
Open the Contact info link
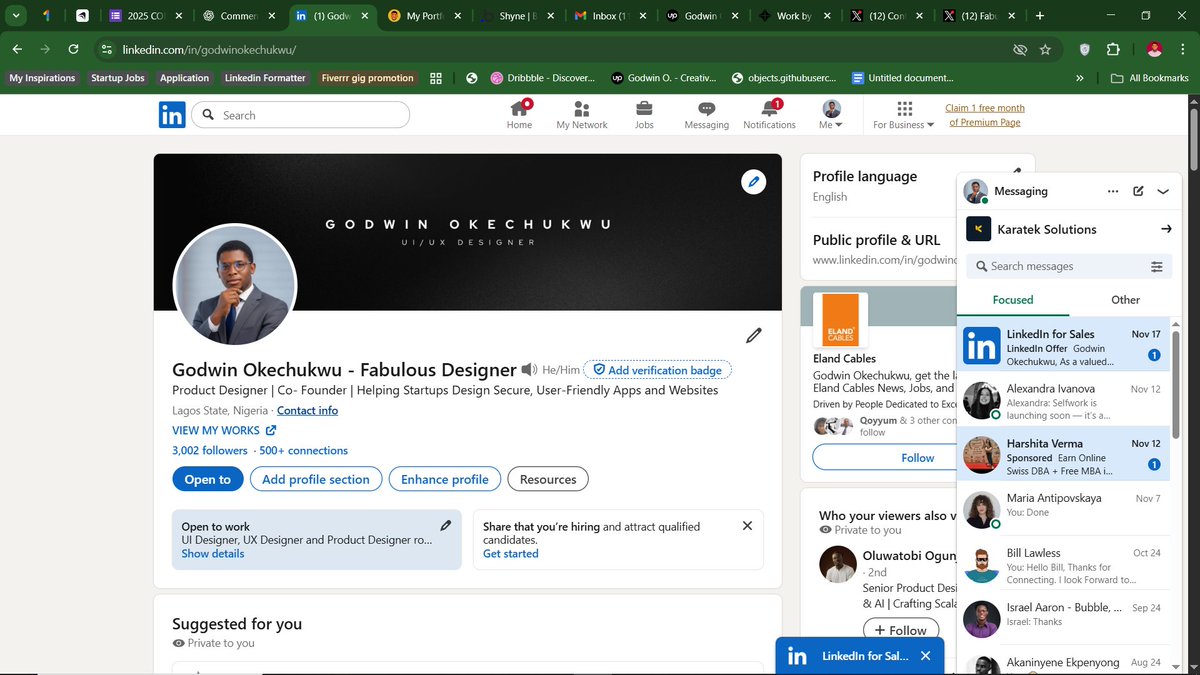(307, 410)
